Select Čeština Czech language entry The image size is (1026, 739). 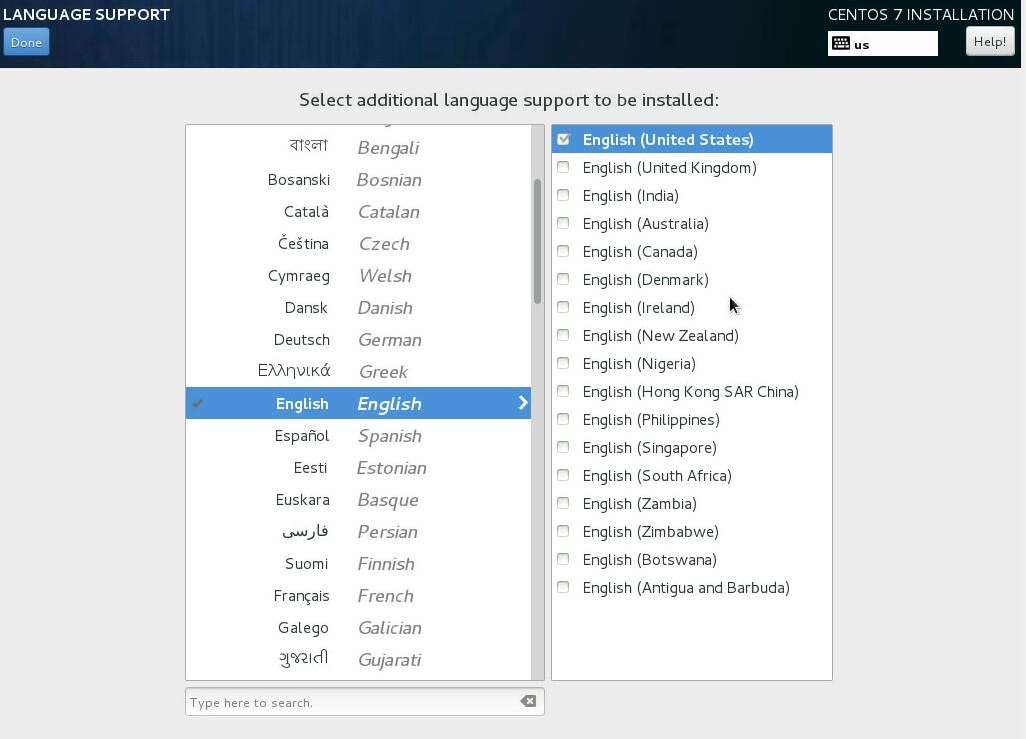tap(357, 244)
